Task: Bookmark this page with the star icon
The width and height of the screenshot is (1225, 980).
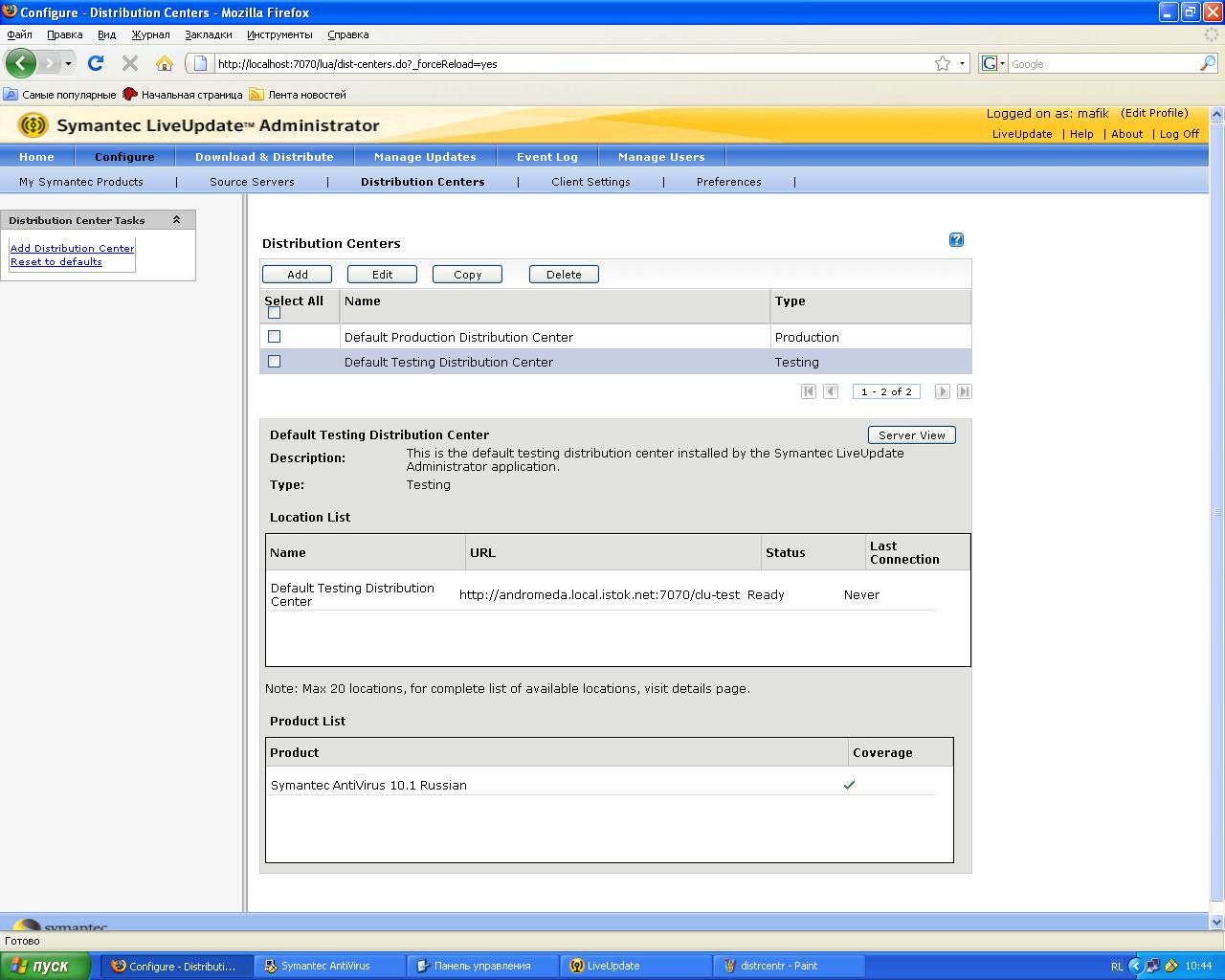Action: click(943, 63)
